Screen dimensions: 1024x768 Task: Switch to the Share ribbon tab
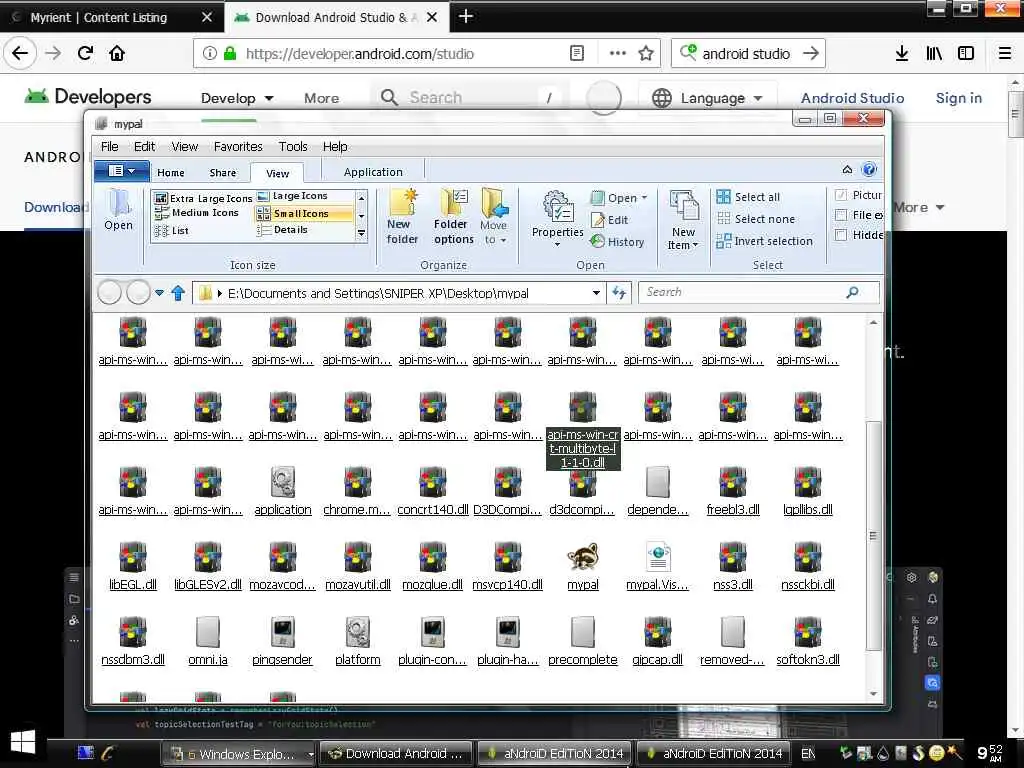click(223, 172)
